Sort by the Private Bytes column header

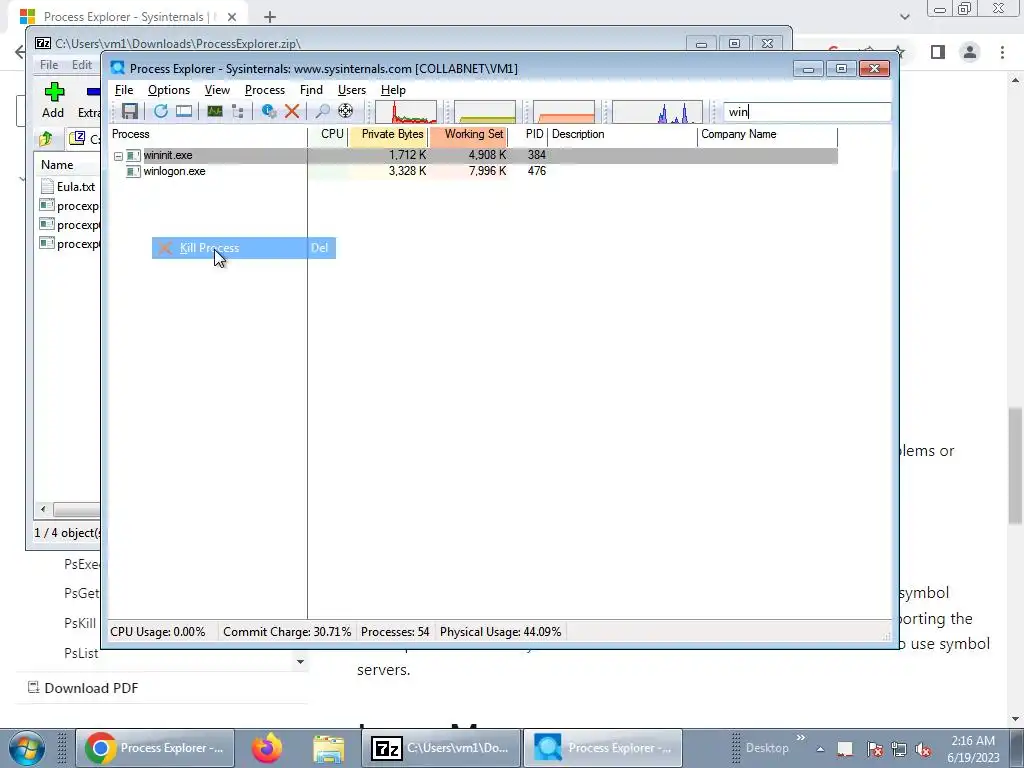coord(387,135)
